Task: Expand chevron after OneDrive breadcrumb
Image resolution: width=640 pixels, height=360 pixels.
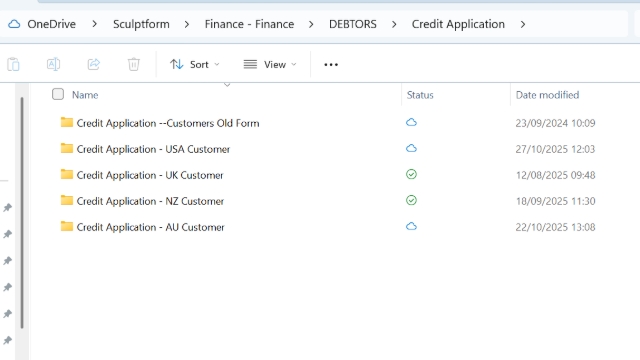Action: point(95,24)
